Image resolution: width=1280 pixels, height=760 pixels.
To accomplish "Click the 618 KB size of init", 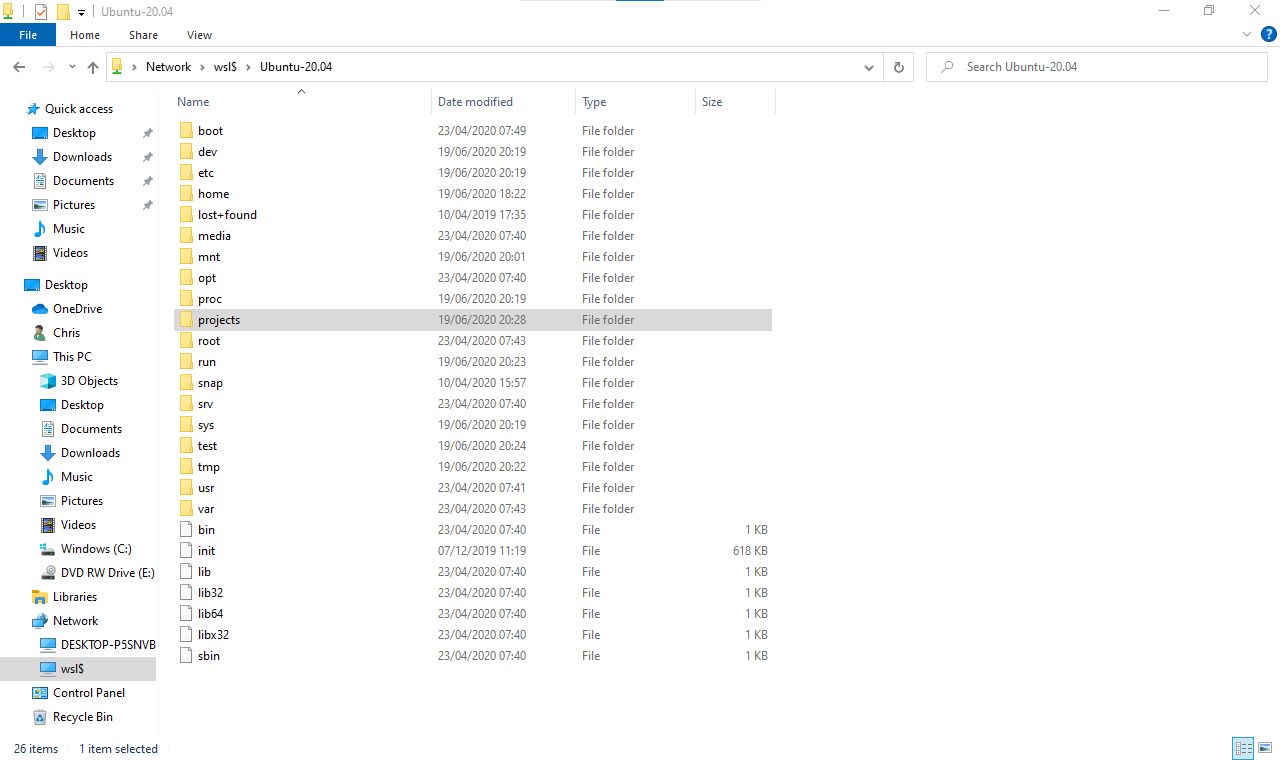I will [x=750, y=551].
